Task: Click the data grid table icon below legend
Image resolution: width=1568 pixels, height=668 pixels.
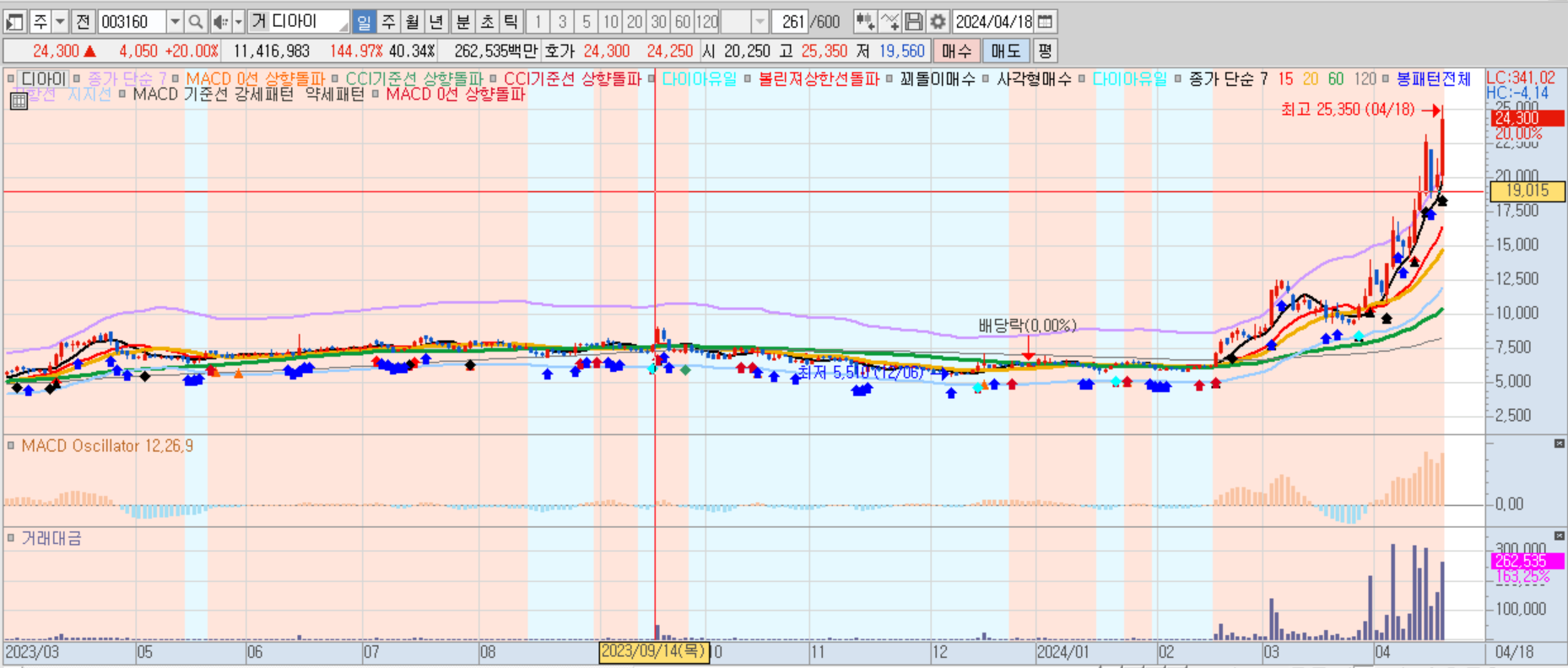Action: point(19,101)
